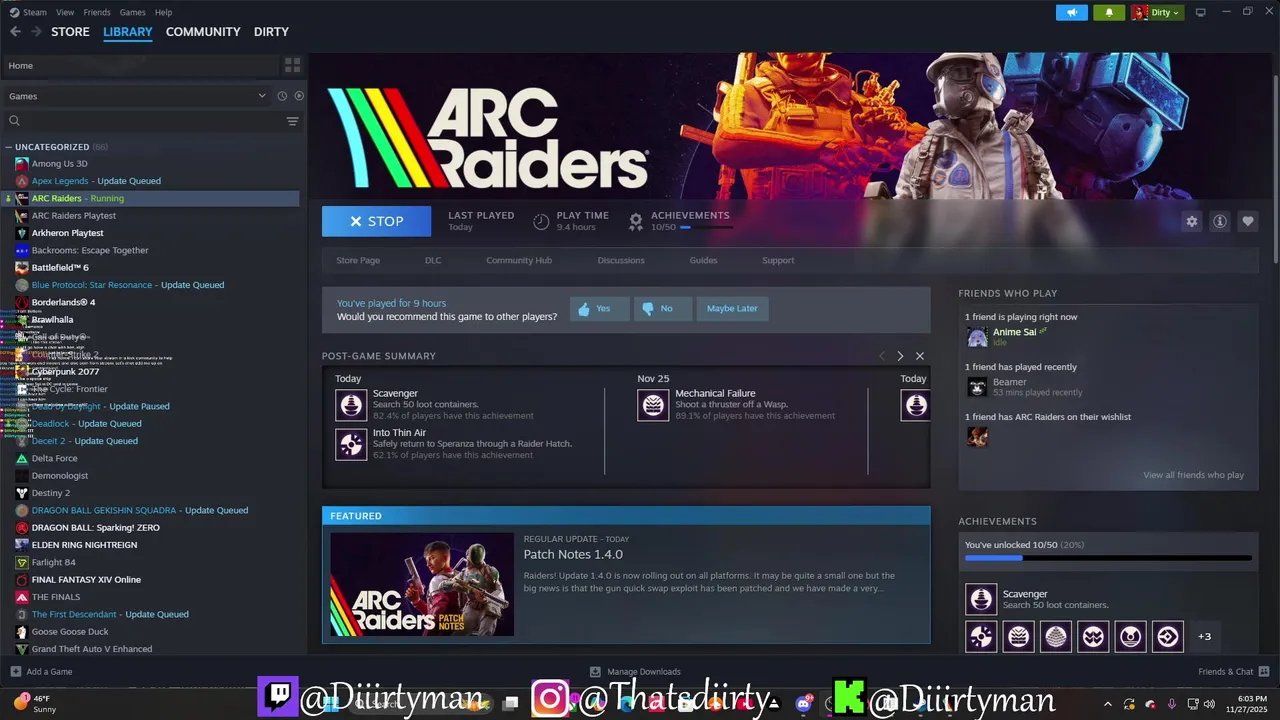
Task: Open the game info icon
Action: (x=1219, y=221)
